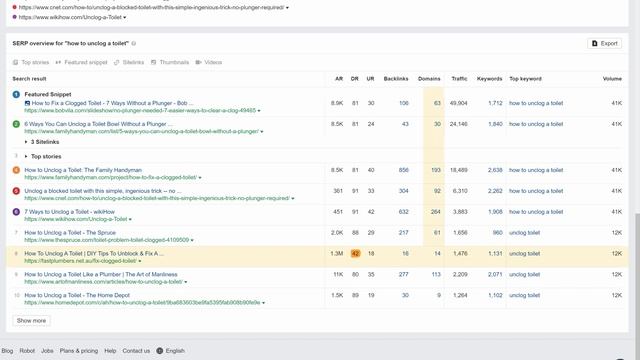The image size is (640, 360).
Task: Click the Traffic column header
Action: pyautogui.click(x=459, y=79)
